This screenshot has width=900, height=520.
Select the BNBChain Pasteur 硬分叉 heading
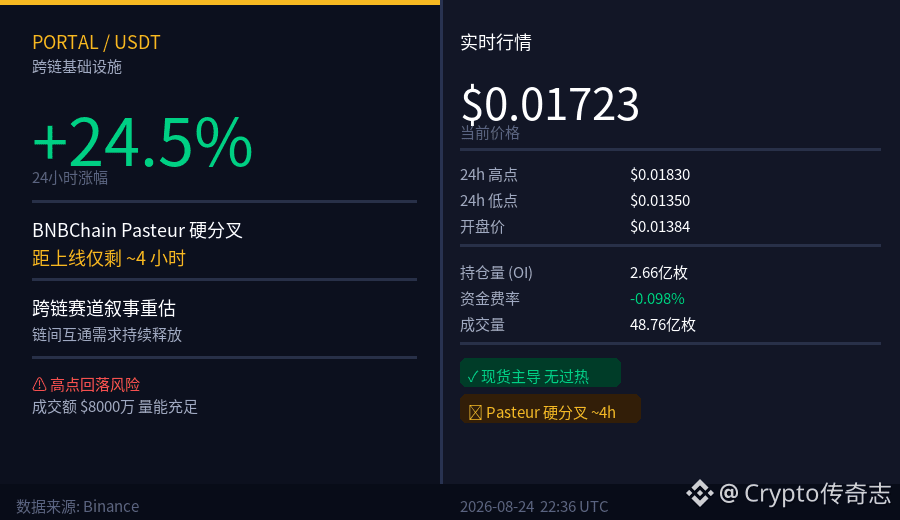coord(137,230)
